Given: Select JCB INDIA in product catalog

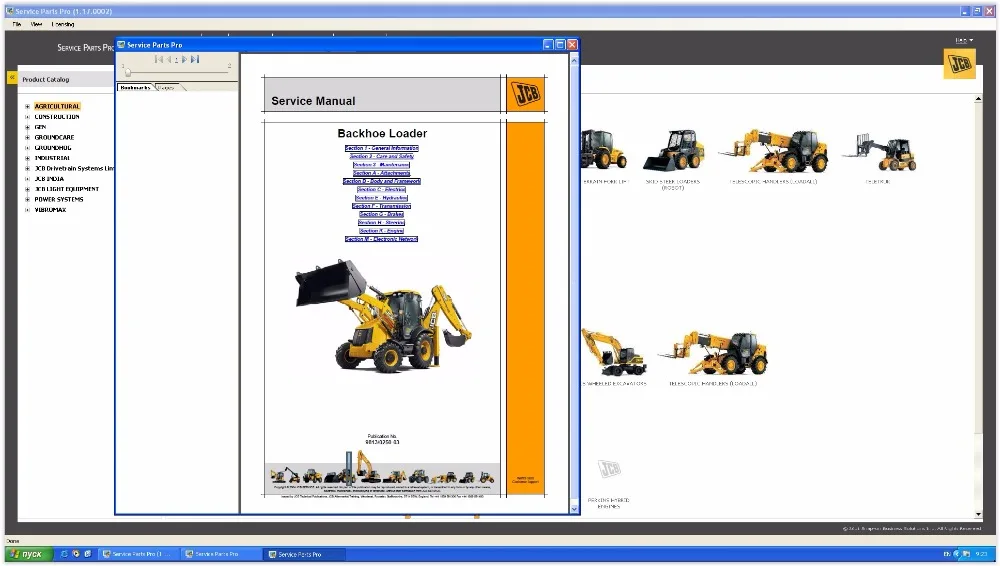Looking at the screenshot, I should (x=49, y=179).
